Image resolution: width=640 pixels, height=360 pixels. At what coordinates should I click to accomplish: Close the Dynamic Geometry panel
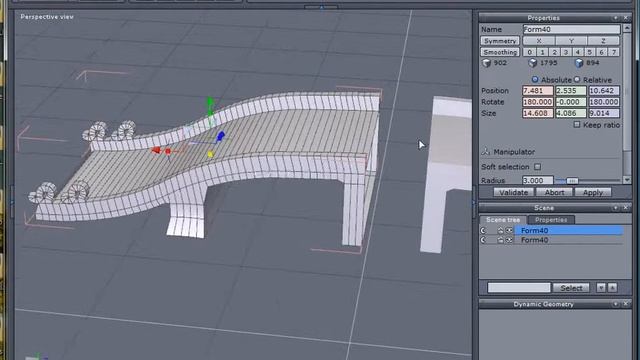625,304
